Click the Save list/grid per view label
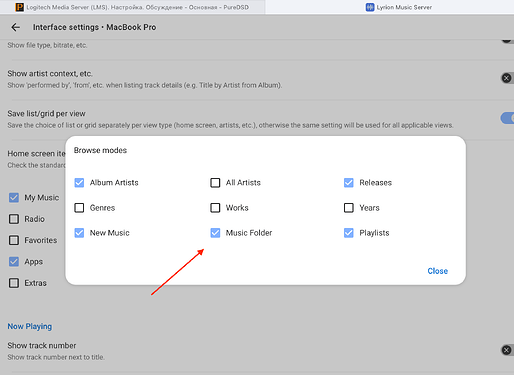The height and width of the screenshot is (375, 514). coord(46,114)
